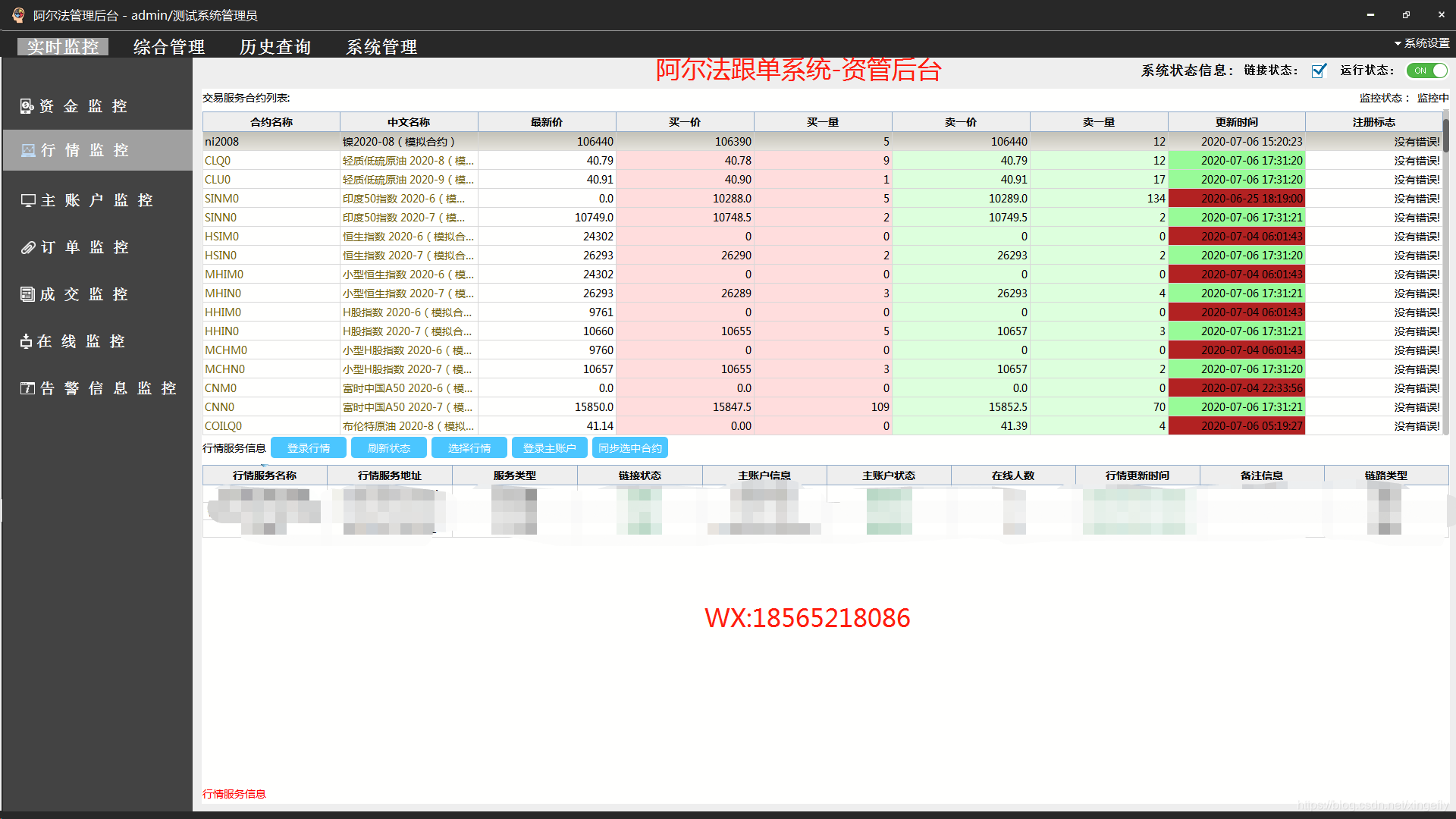Screen dimensions: 1456x819
Task: Click the 行情监控 sidebar icon
Action: (28, 150)
